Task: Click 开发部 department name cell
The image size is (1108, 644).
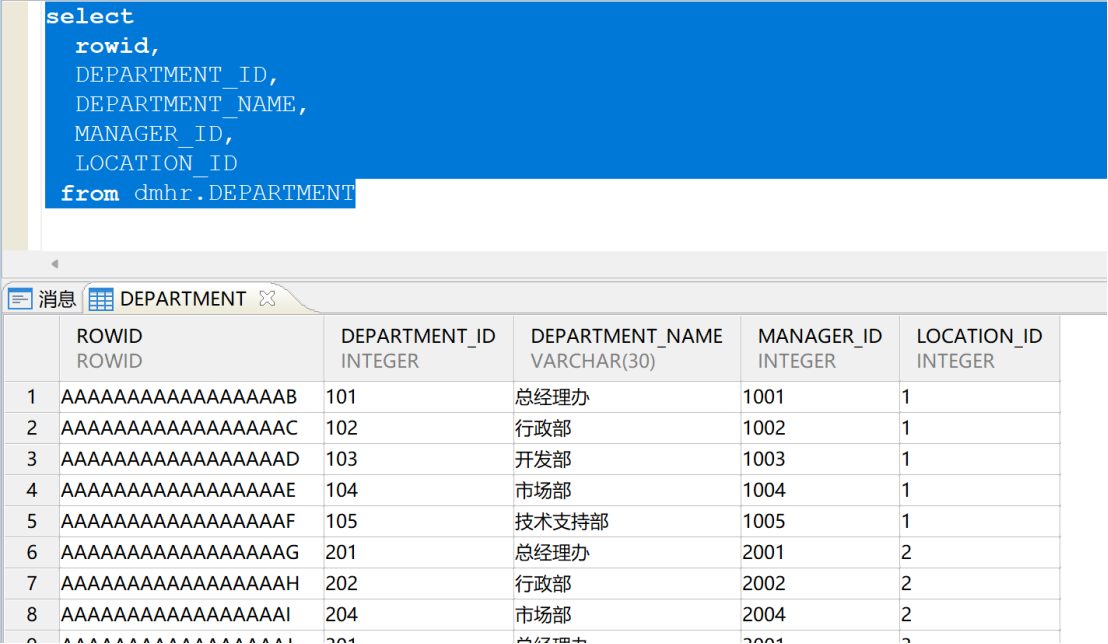Action: coord(627,459)
